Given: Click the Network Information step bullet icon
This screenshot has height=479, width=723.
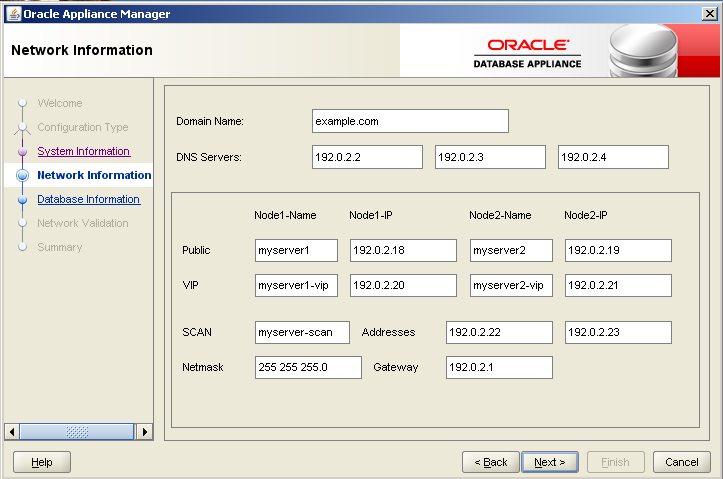Looking at the screenshot, I should 23,175.
